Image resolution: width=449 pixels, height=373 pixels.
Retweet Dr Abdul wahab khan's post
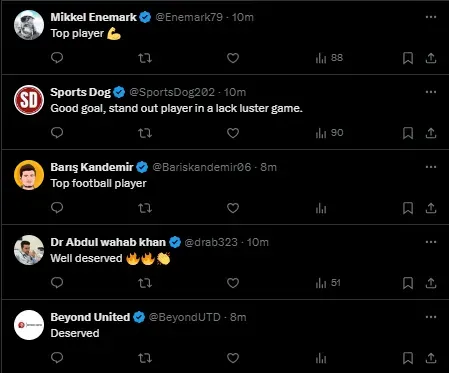[x=145, y=283]
